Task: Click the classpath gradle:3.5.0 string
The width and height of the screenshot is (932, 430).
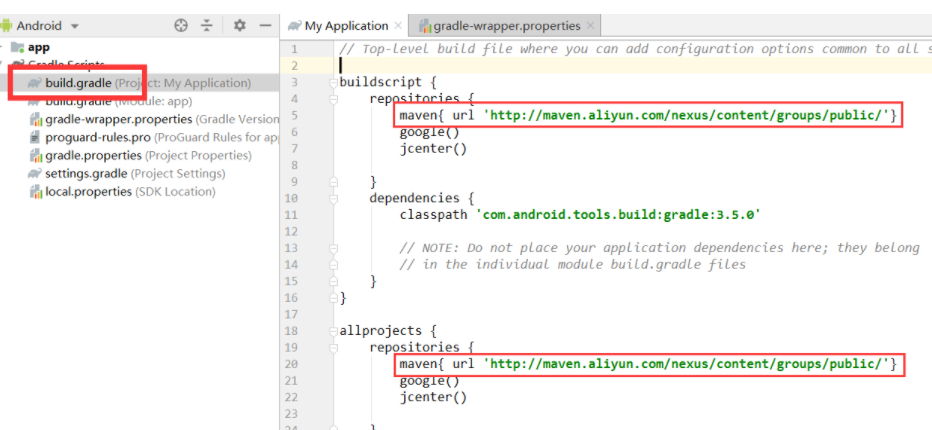Action: point(619,215)
